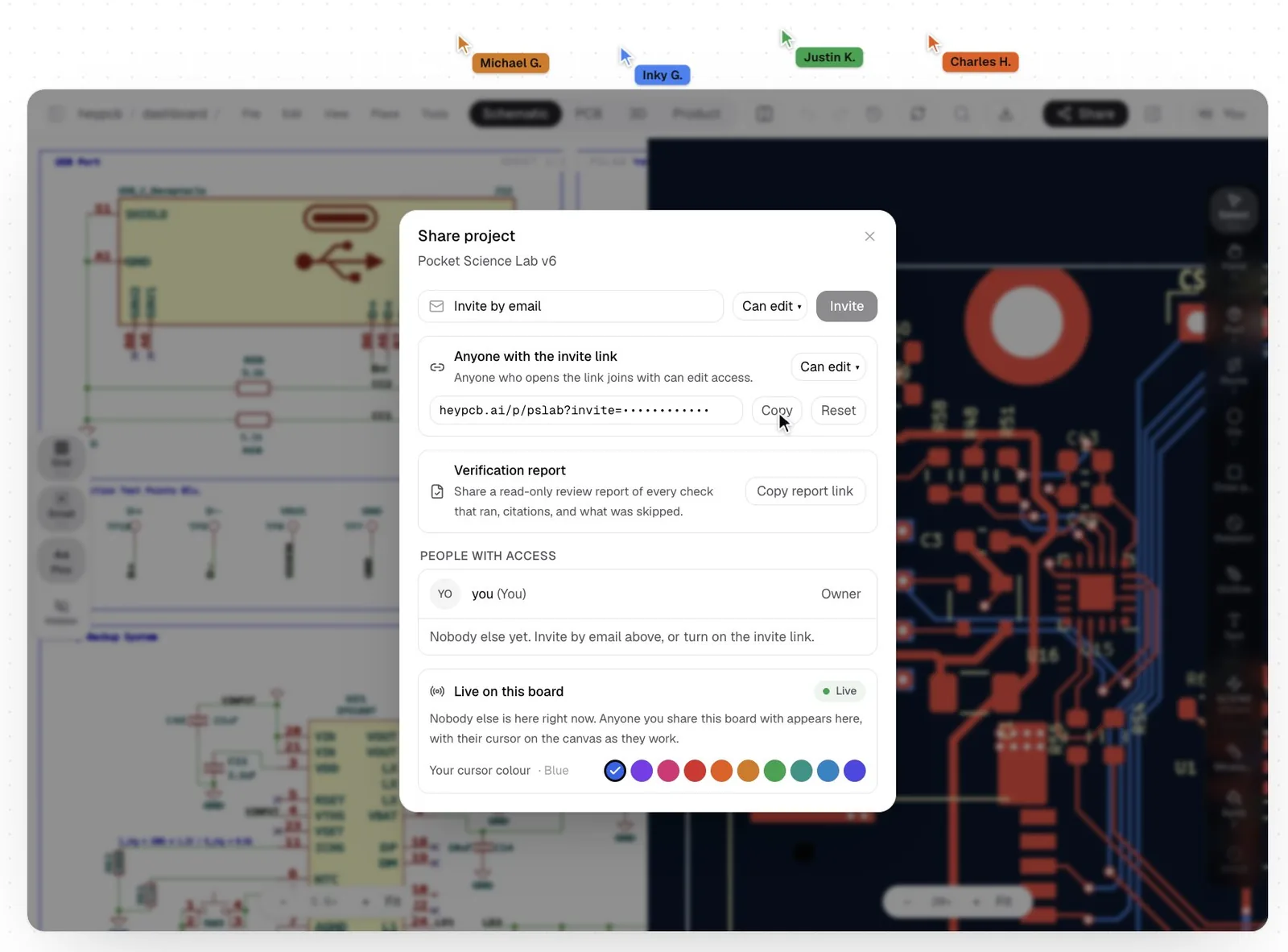Click the 'PEOPLE WITH ACCESS' heading

pyautogui.click(x=488, y=556)
